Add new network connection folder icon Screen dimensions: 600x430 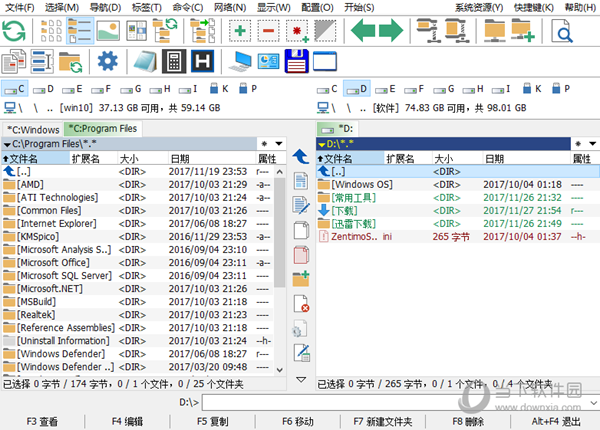point(523,31)
